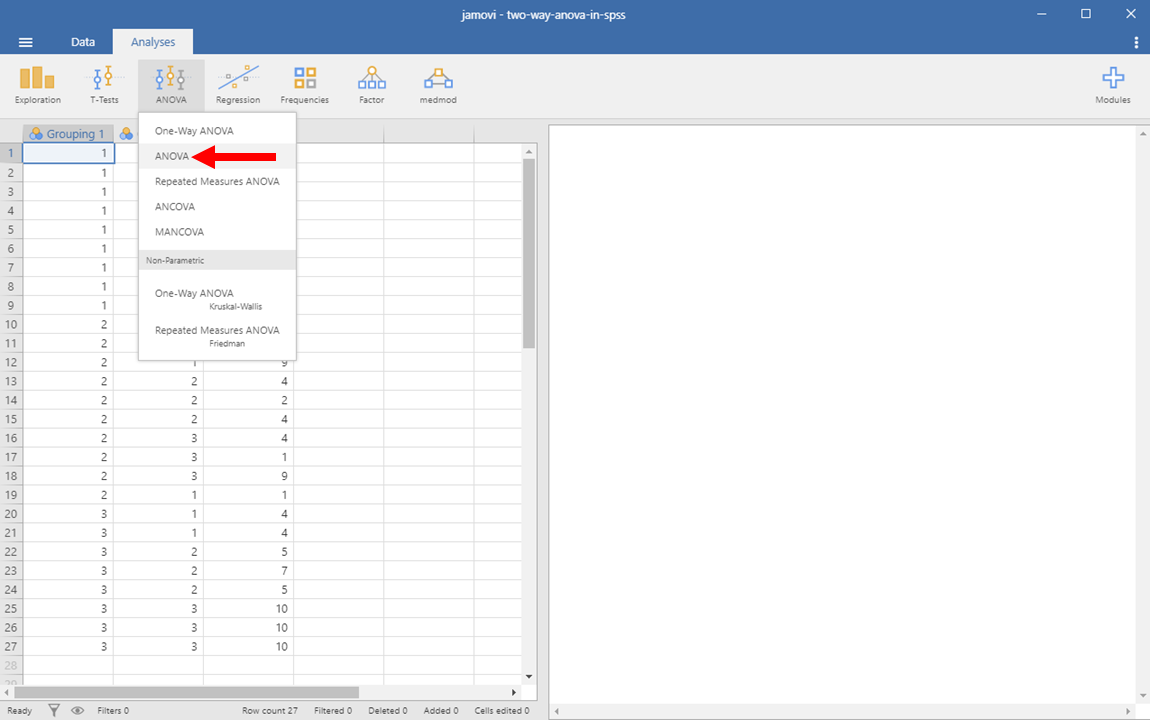Select ANCOVA from the menu
1150x720 pixels.
point(175,206)
